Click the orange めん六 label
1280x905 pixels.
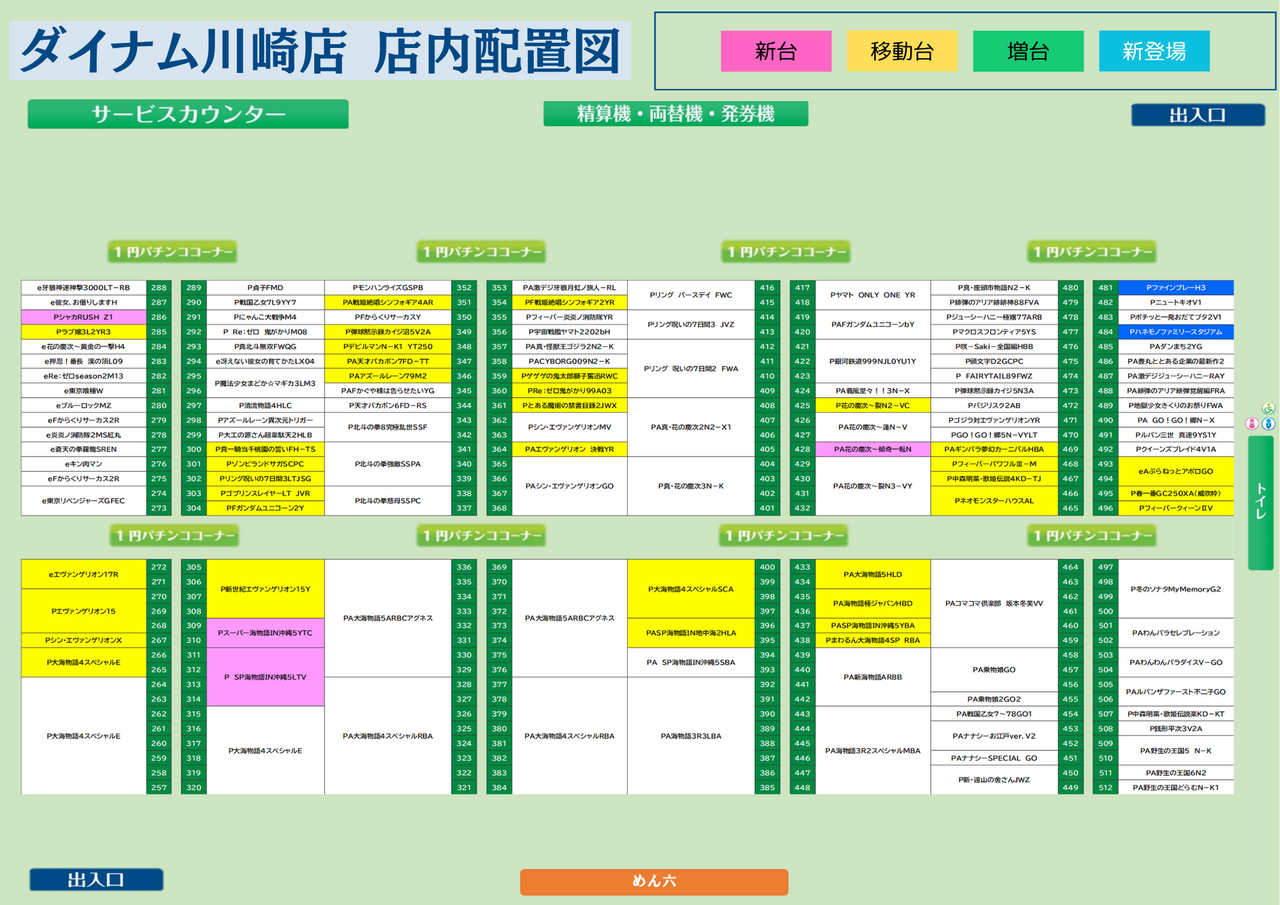654,882
